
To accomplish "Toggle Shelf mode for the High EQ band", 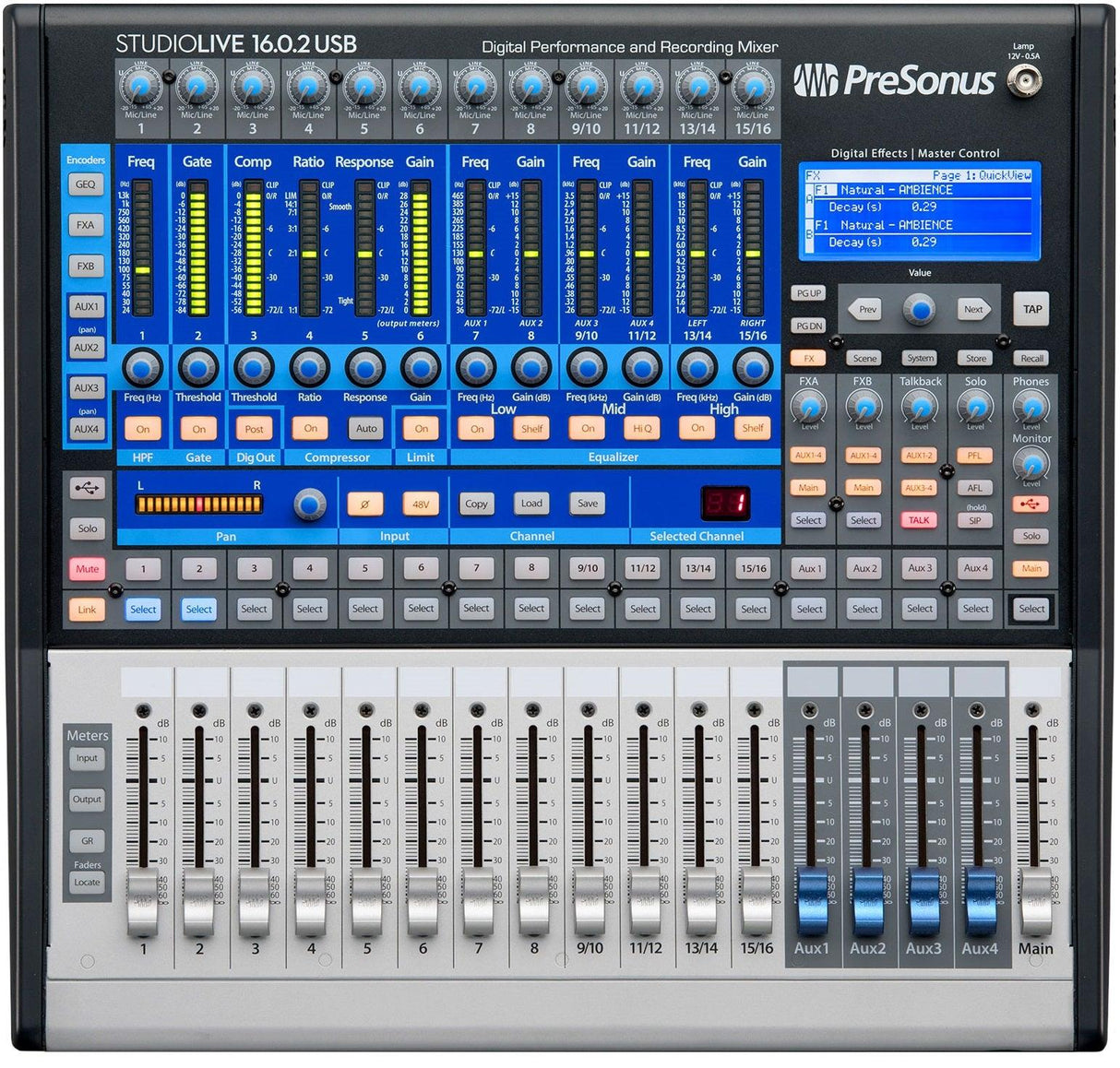I will 753,428.
